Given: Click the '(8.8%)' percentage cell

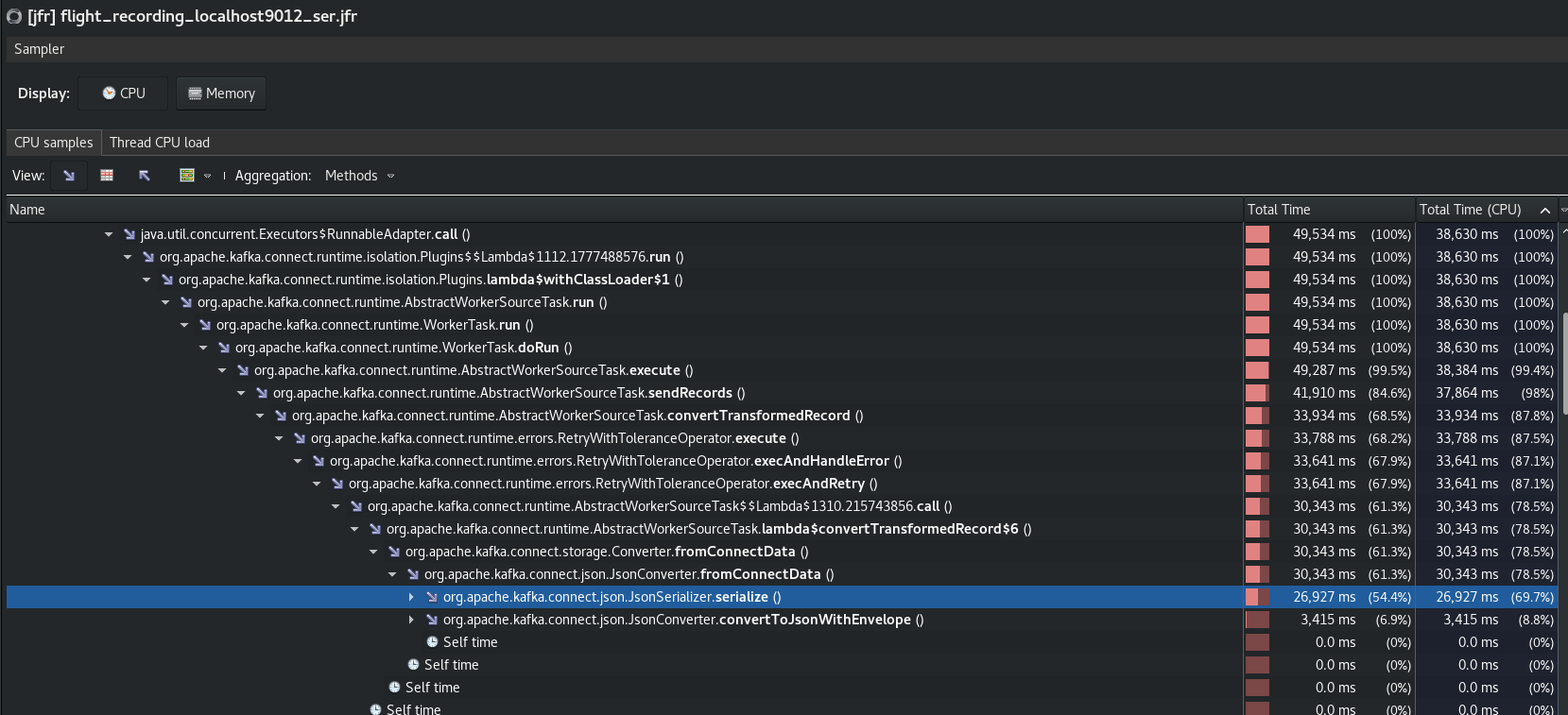Looking at the screenshot, I should coord(1536,620).
